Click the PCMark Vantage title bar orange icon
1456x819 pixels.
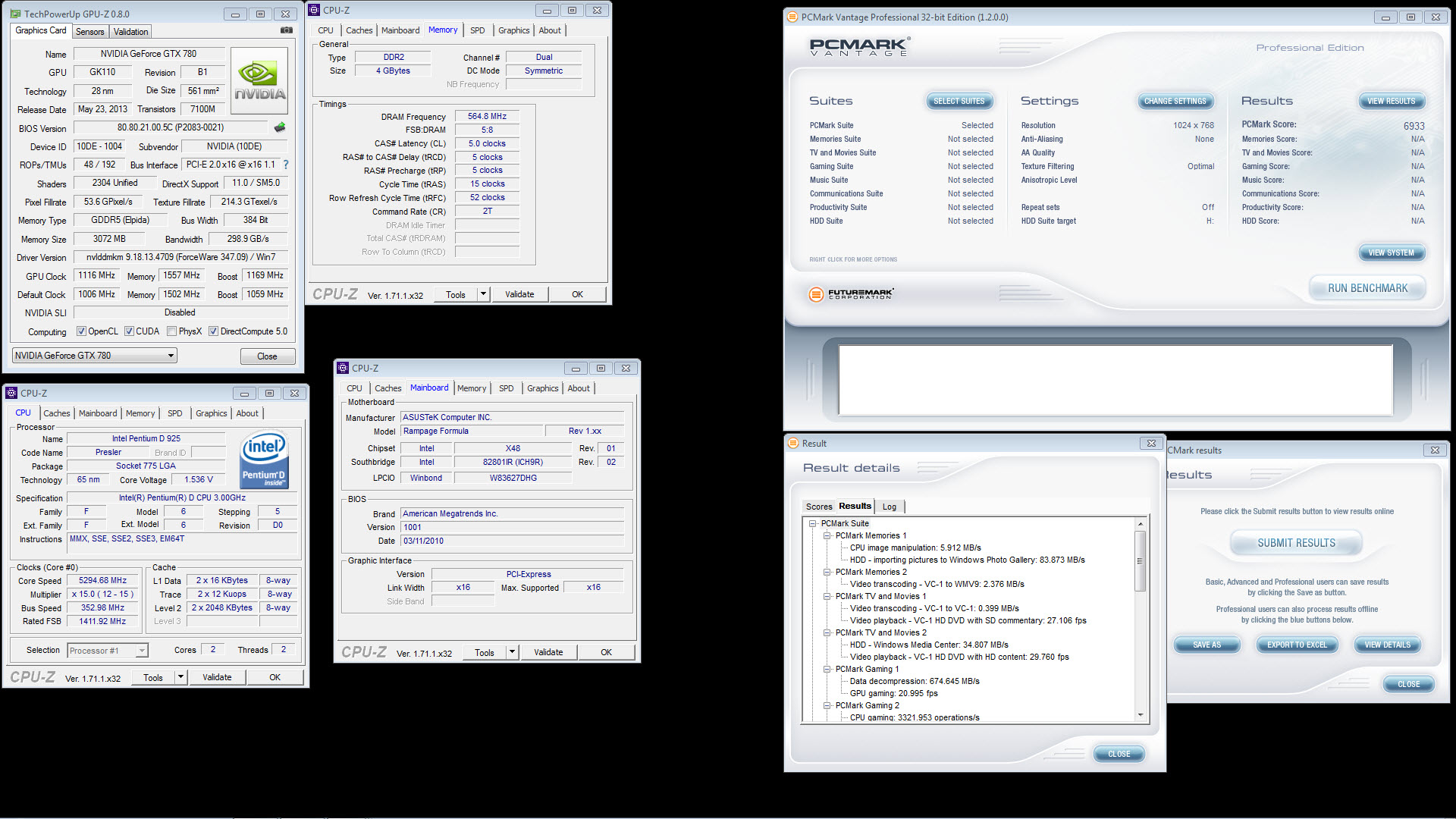(x=792, y=17)
